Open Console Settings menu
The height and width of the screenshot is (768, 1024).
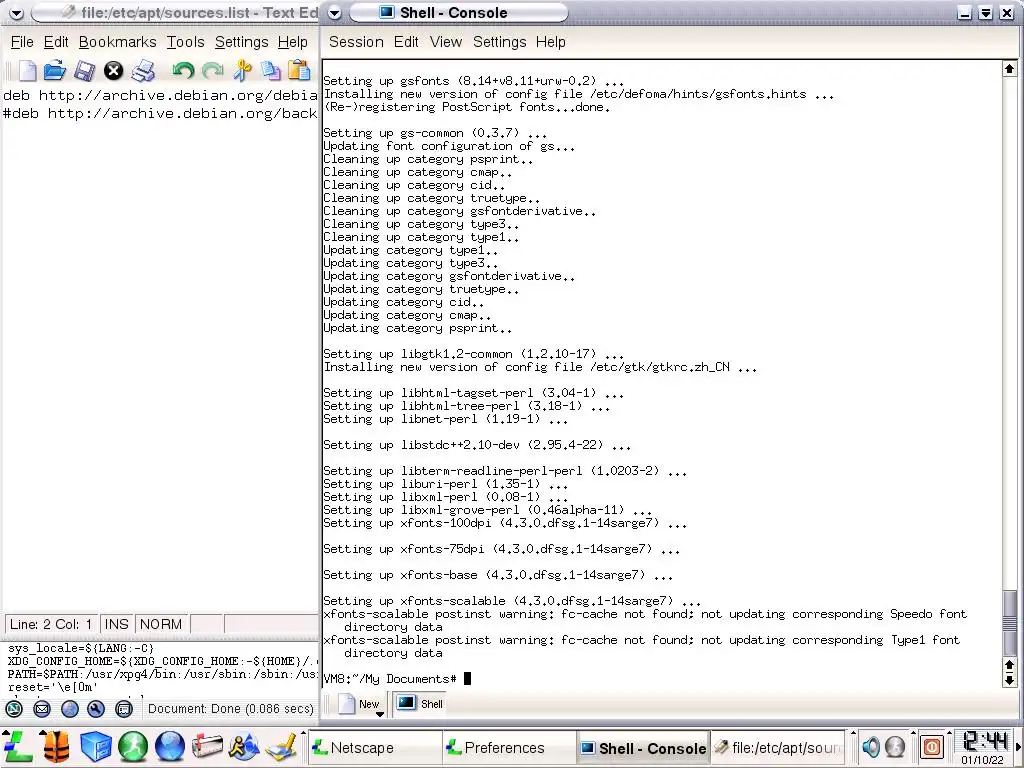pyautogui.click(x=500, y=42)
